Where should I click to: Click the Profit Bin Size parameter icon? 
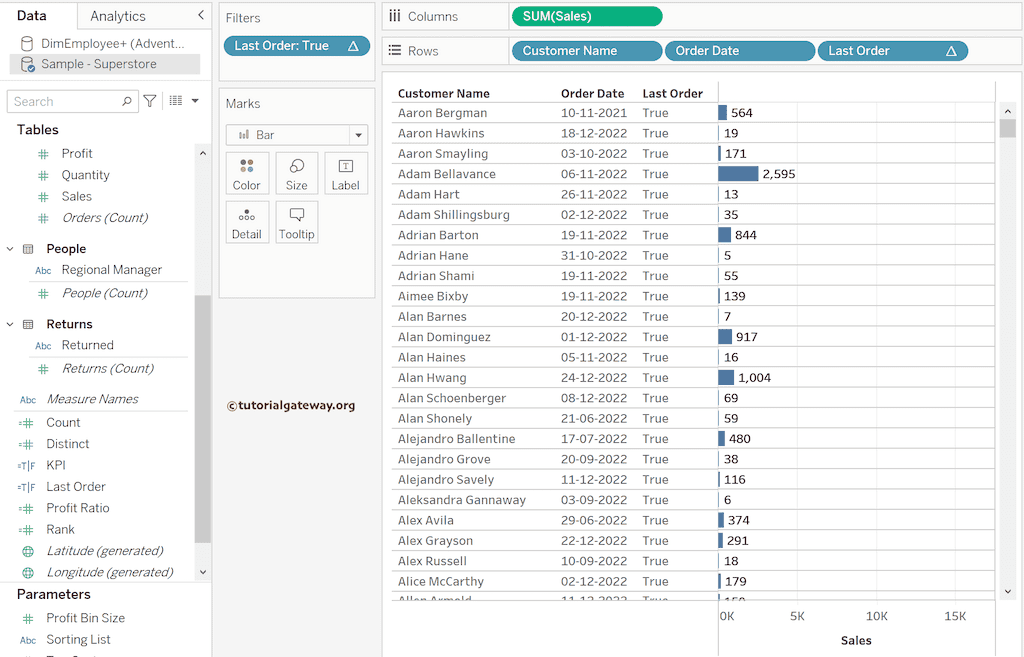[x=27, y=618]
